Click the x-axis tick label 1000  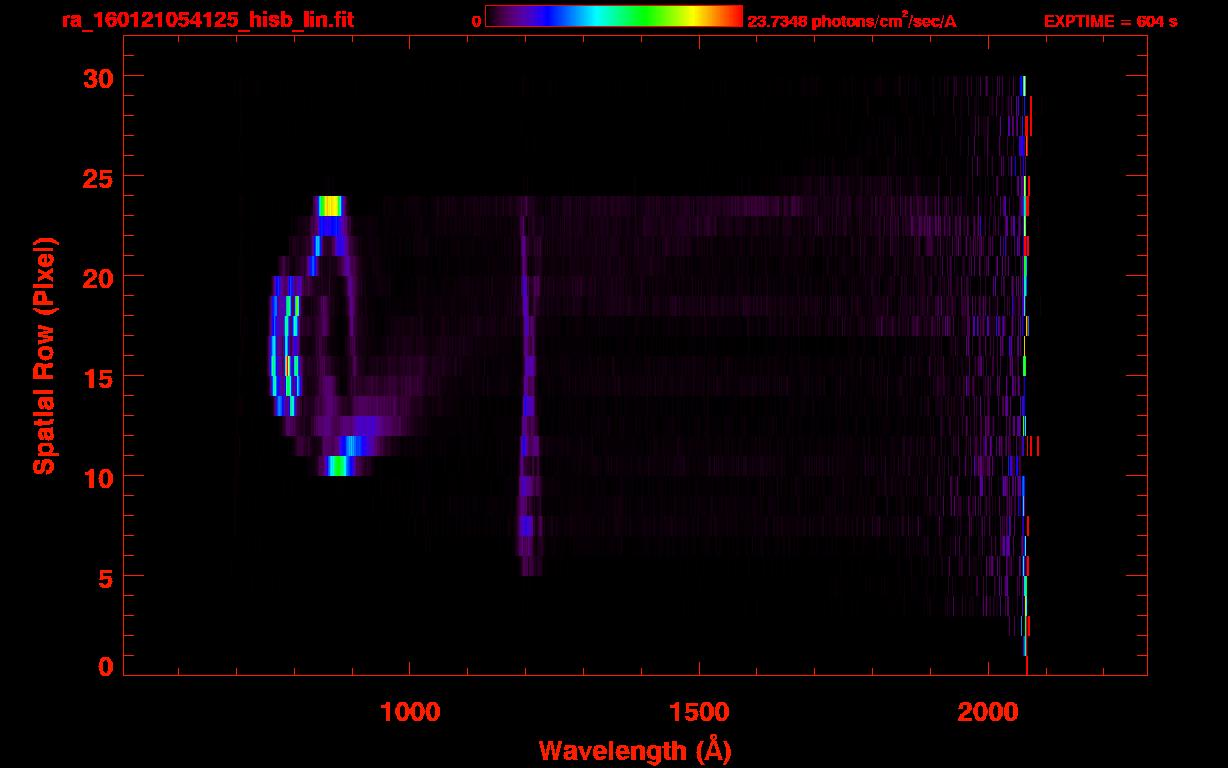[x=410, y=711]
